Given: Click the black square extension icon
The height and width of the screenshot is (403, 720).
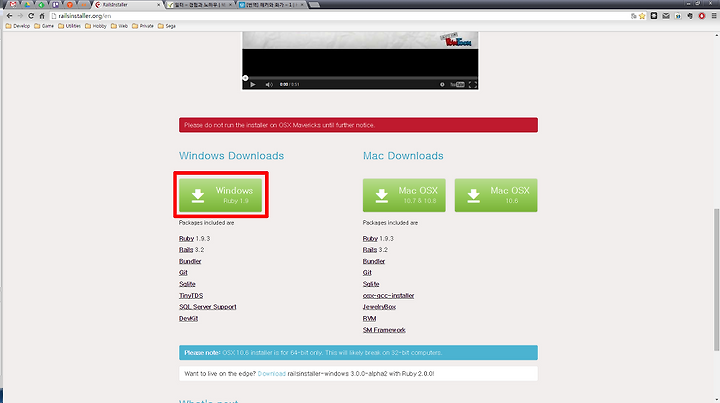Looking at the screenshot, I should tap(654, 16).
